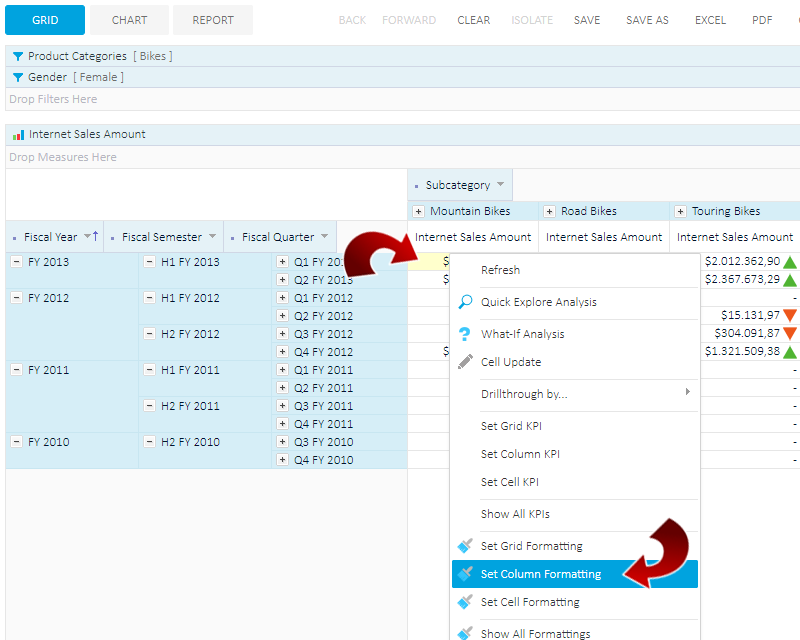This screenshot has width=800, height=640.
Task: Click the CLEAR toolbar button
Action: point(473,20)
